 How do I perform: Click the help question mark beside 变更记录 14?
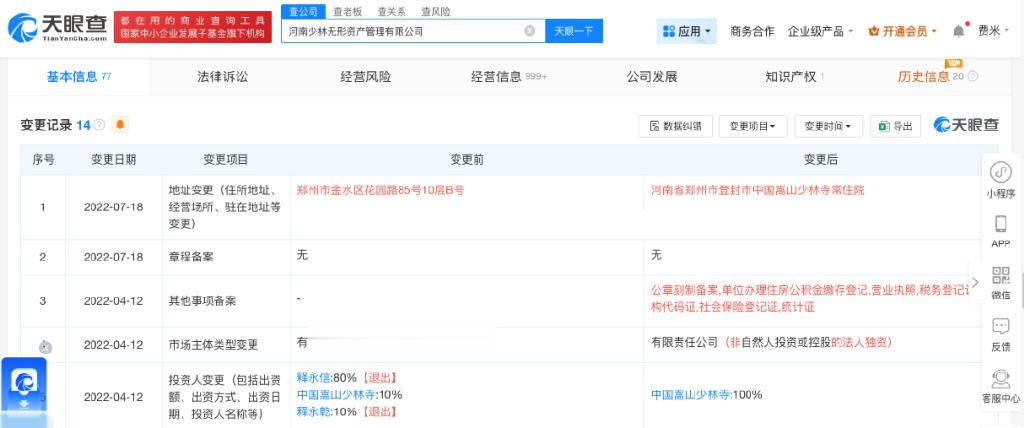(x=99, y=125)
